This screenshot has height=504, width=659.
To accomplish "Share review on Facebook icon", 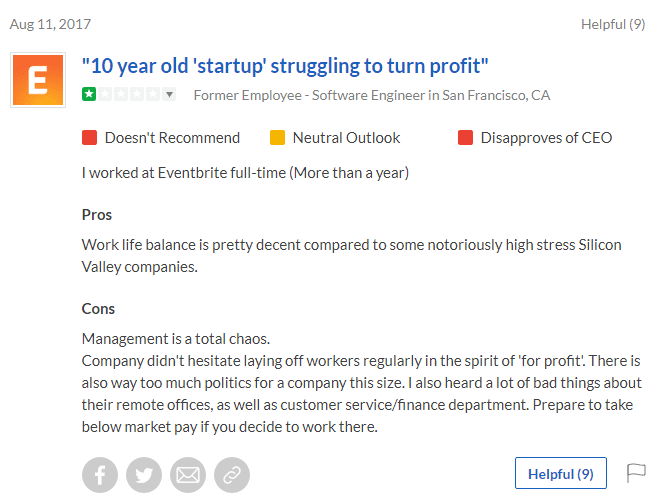I will pos(100,475).
